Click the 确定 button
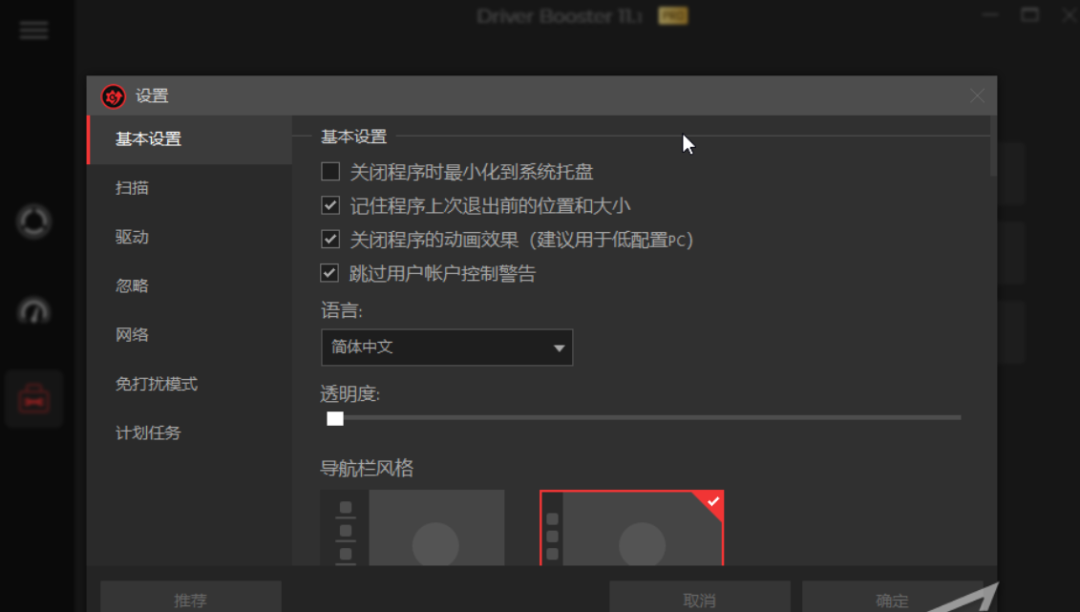The image size is (1080, 612). pos(893,597)
